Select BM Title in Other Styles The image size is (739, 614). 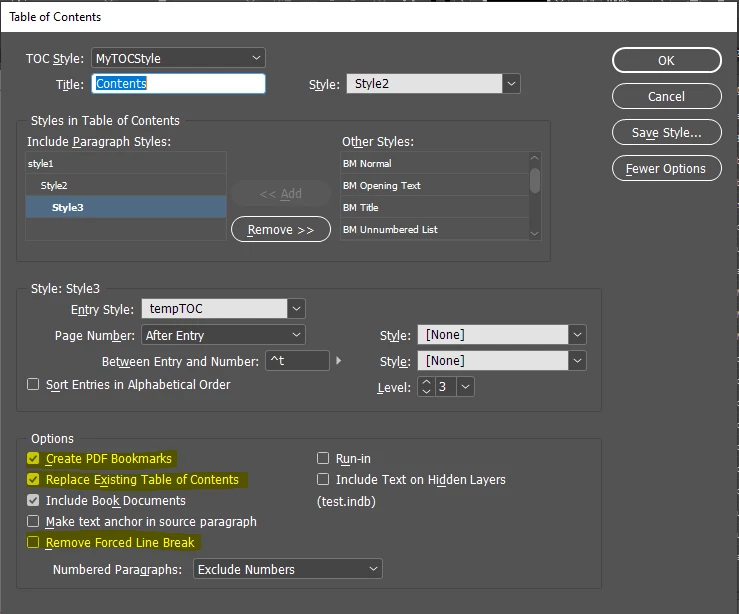(x=434, y=207)
